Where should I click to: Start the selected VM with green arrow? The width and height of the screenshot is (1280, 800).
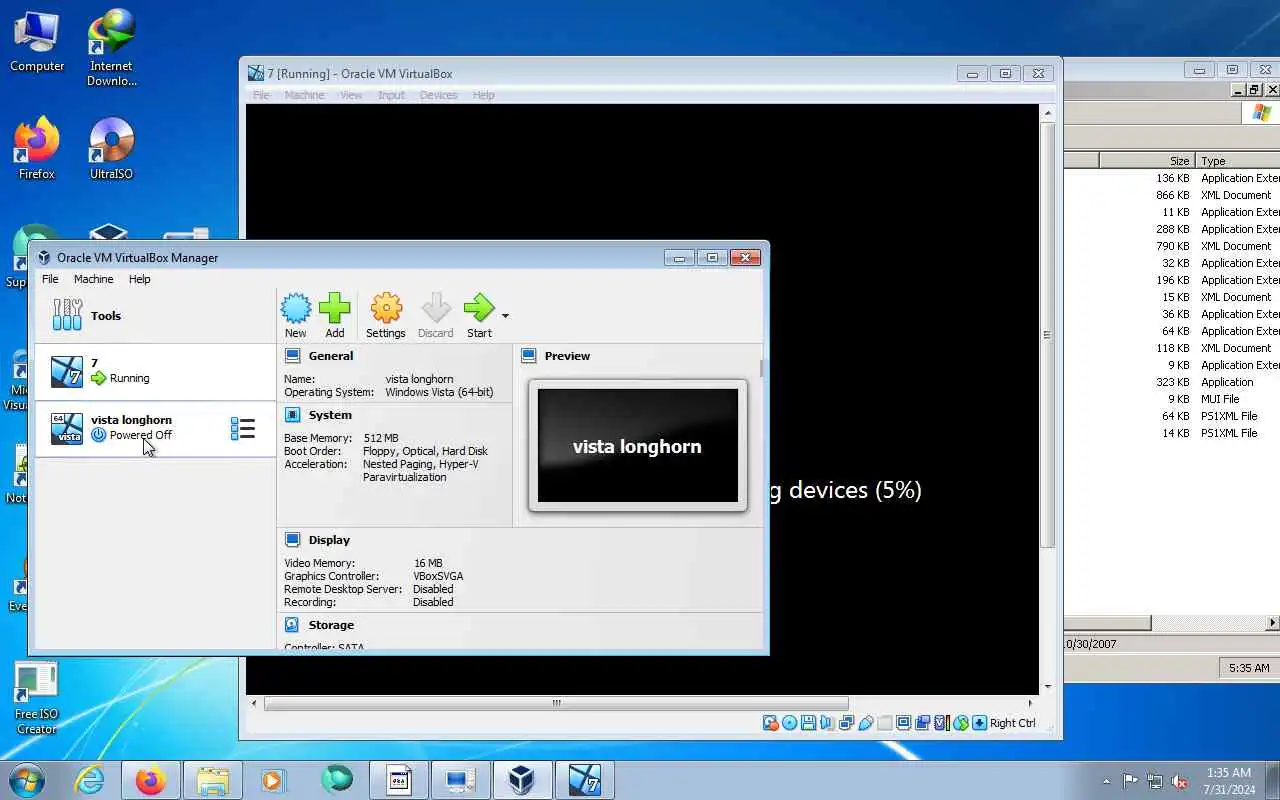479,309
